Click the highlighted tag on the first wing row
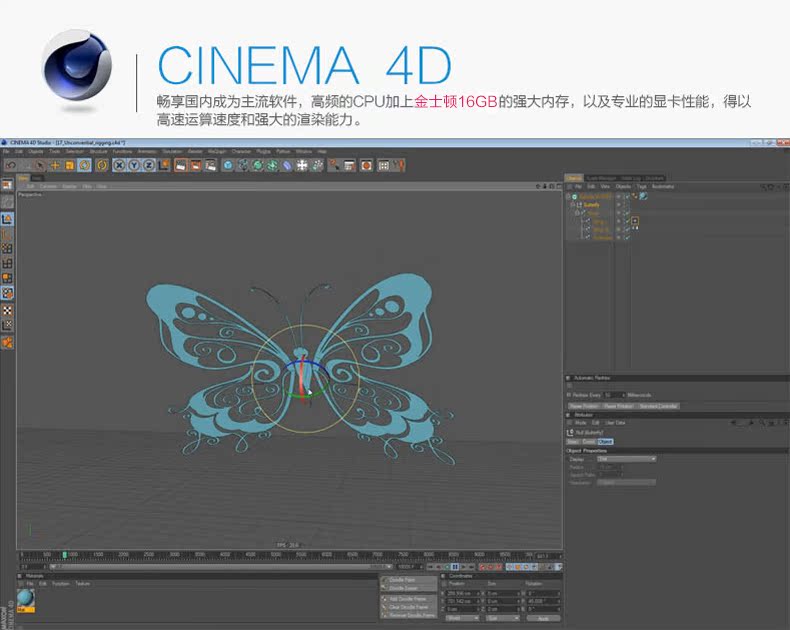790x630 pixels. click(635, 221)
